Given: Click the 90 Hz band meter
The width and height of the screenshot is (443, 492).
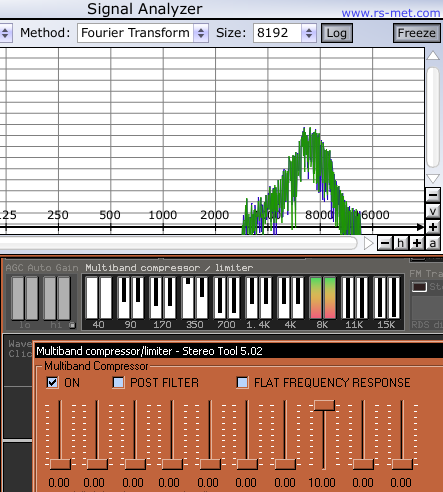Looking at the screenshot, I should 131,298.
